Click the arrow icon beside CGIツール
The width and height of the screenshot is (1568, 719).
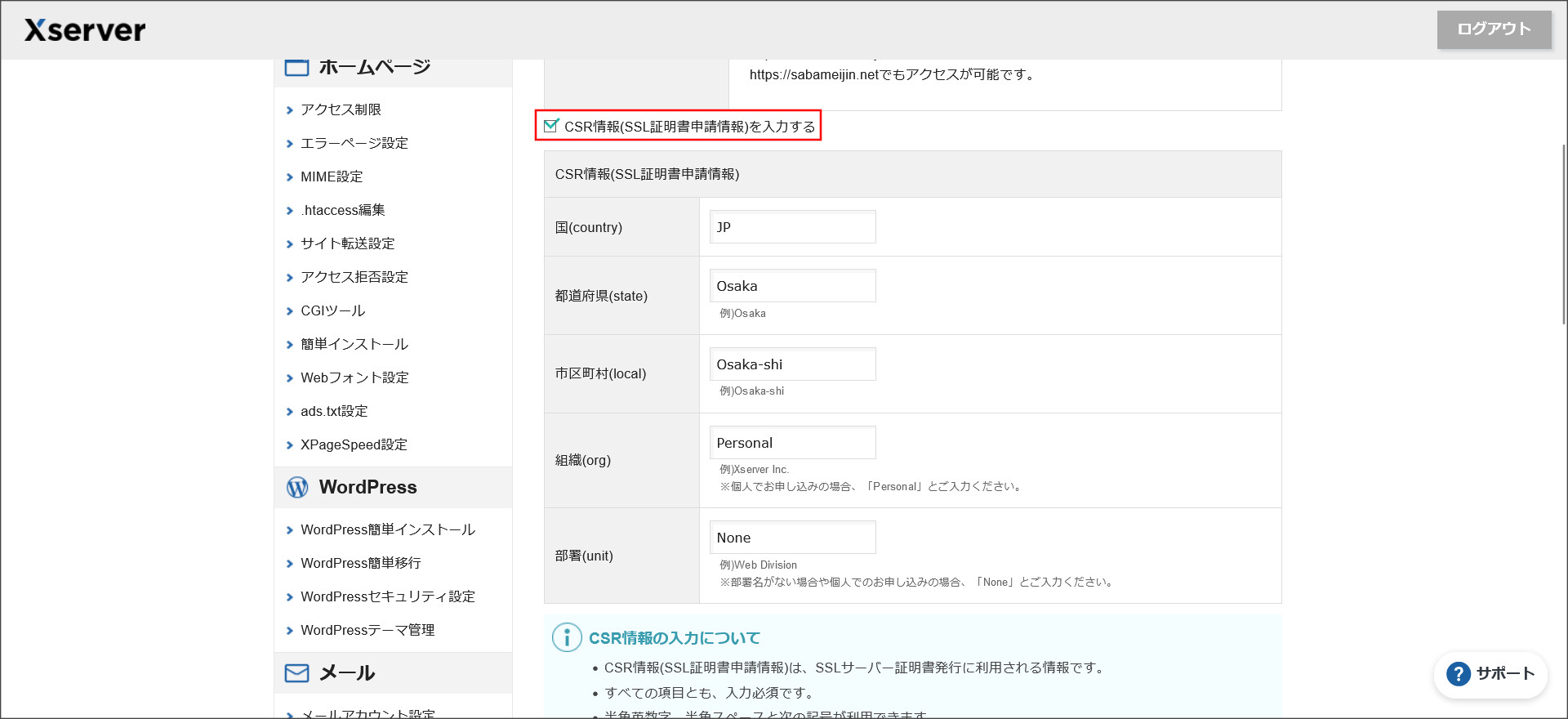coord(289,311)
